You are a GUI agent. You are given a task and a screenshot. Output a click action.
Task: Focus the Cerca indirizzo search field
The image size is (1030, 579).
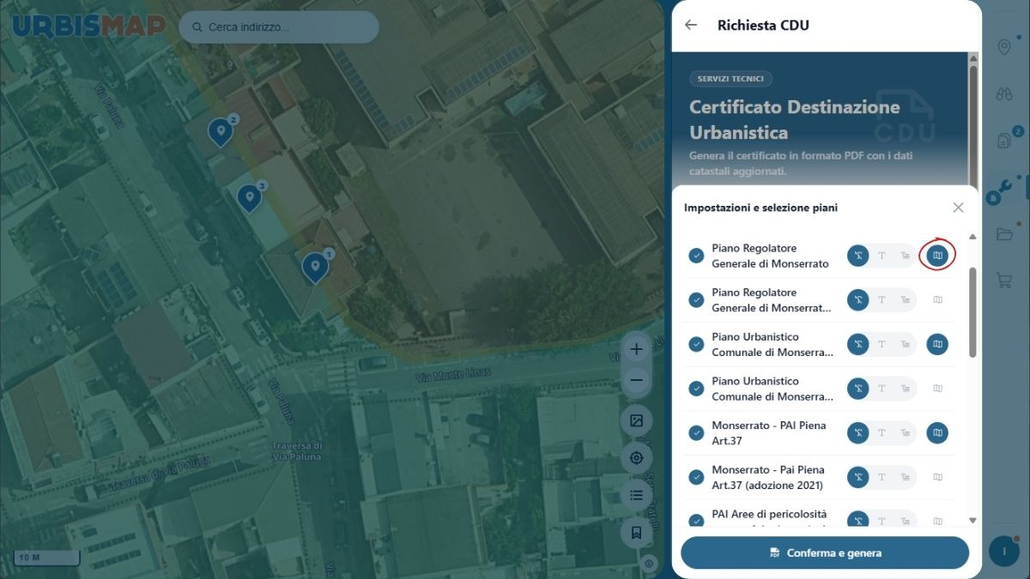tap(279, 27)
